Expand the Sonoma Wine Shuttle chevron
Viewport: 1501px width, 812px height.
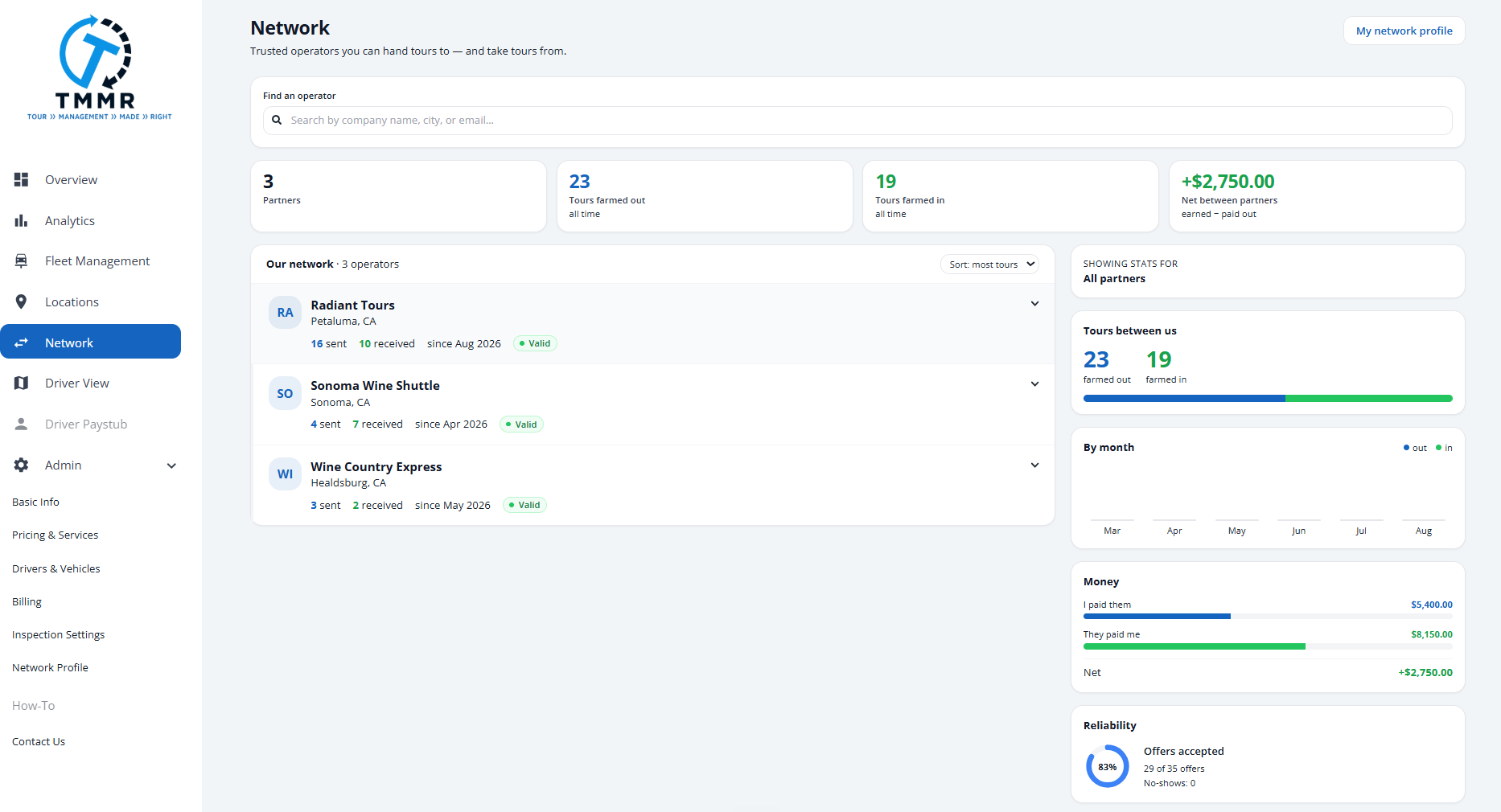click(1034, 384)
